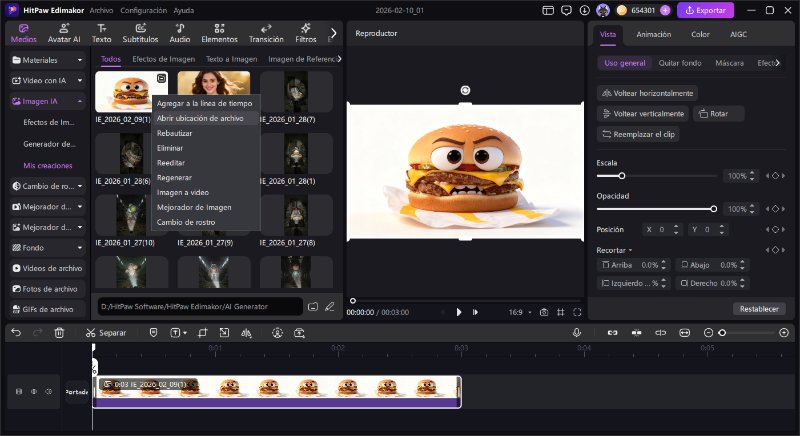The height and width of the screenshot is (436, 800).
Task: Expand the Cambio de ro... section
Action: pos(80,186)
